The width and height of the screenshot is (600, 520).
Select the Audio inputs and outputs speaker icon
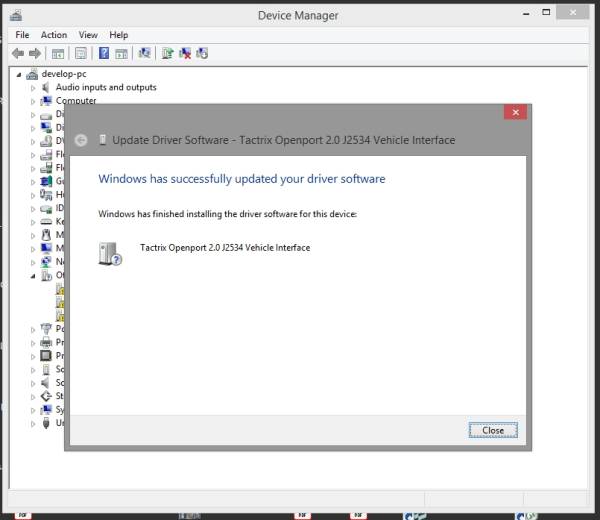point(46,88)
